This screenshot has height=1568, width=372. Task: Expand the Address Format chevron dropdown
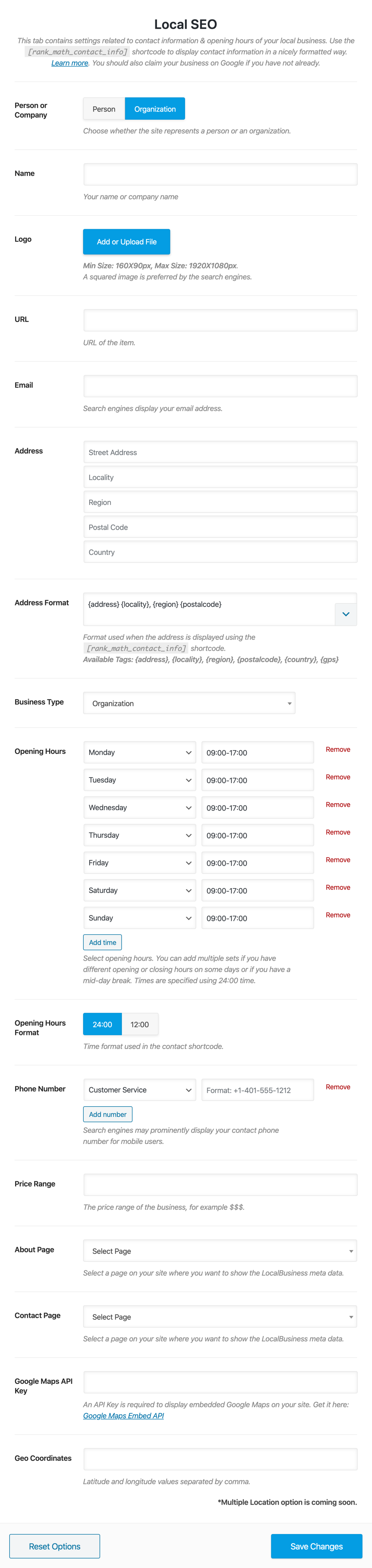[345, 614]
